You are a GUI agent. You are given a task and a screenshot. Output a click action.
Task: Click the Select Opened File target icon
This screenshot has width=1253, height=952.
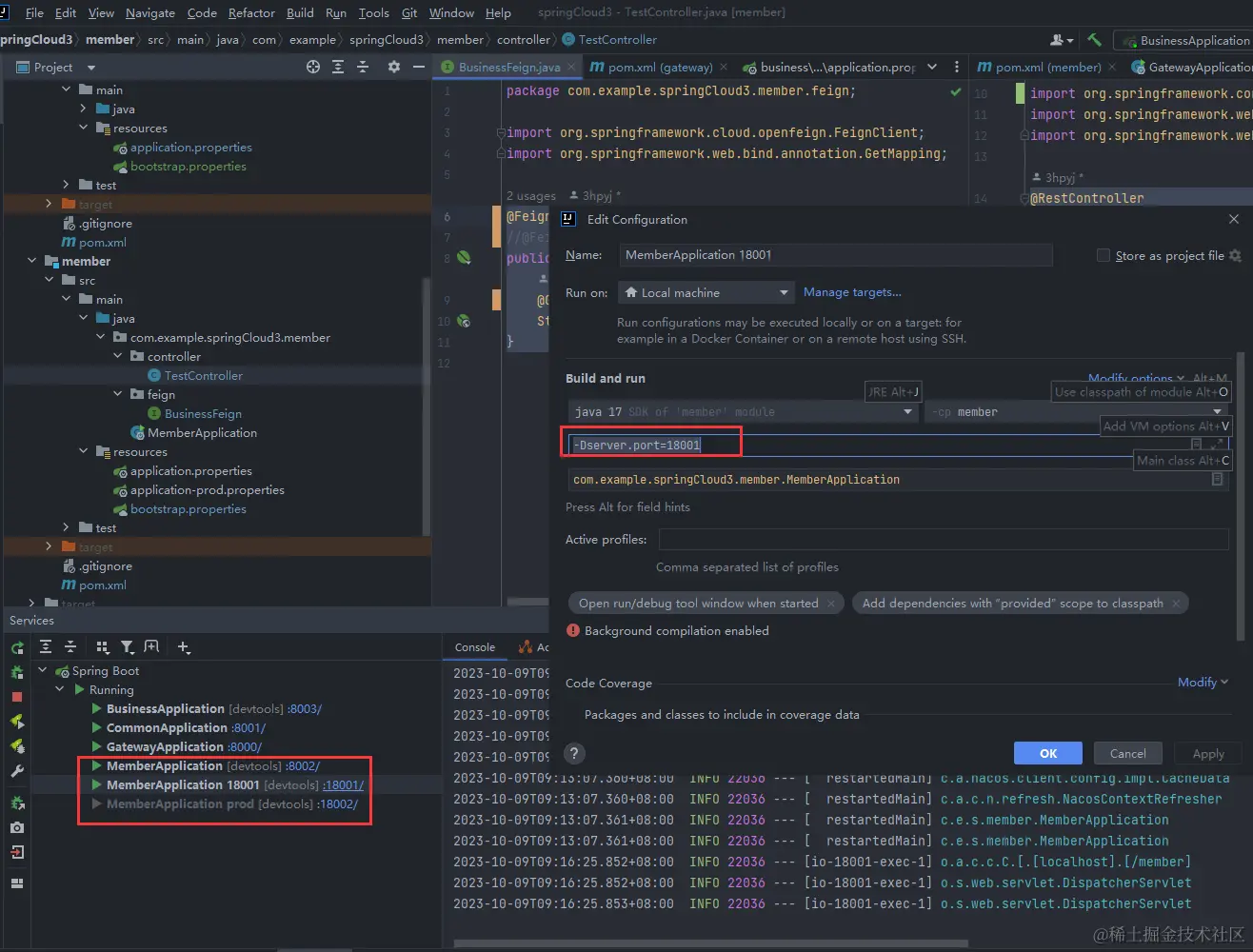pyautogui.click(x=313, y=67)
